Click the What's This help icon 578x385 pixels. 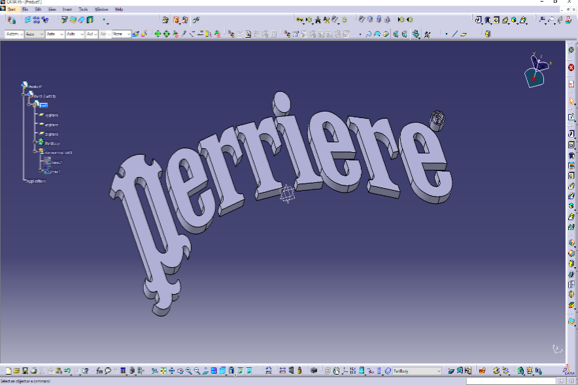coord(85,371)
